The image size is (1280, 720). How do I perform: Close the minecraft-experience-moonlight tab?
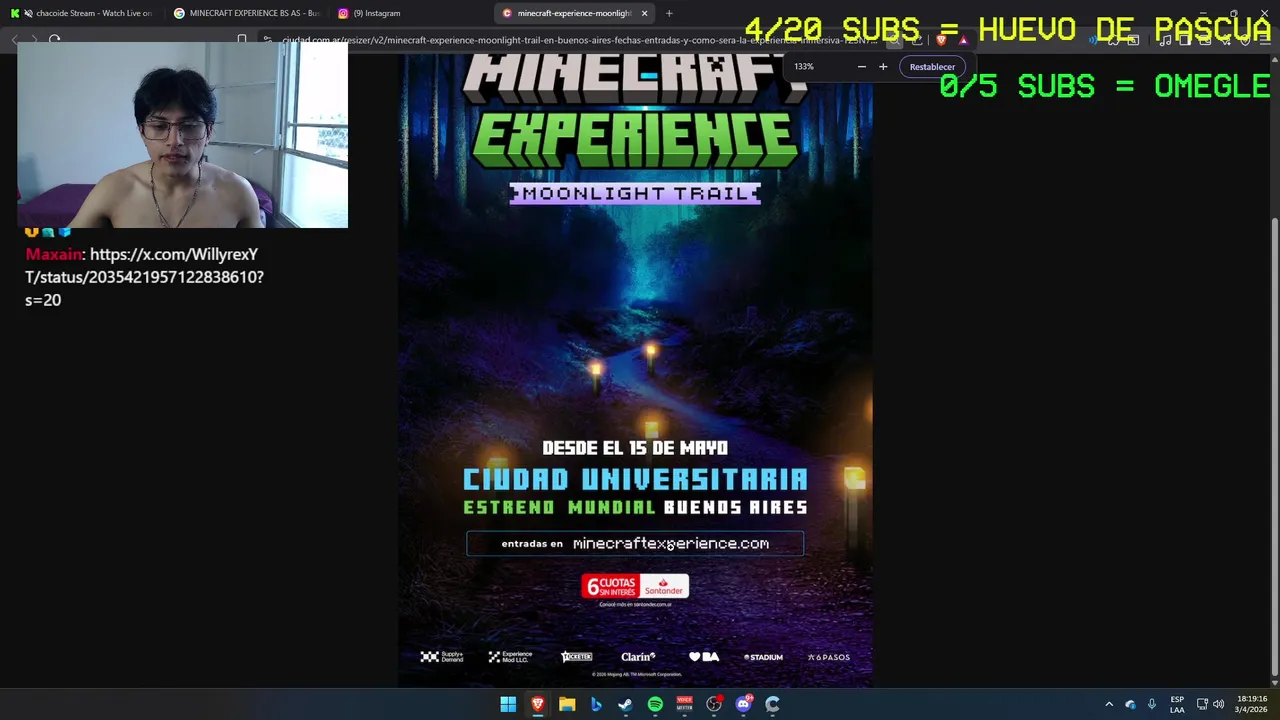coord(645,13)
